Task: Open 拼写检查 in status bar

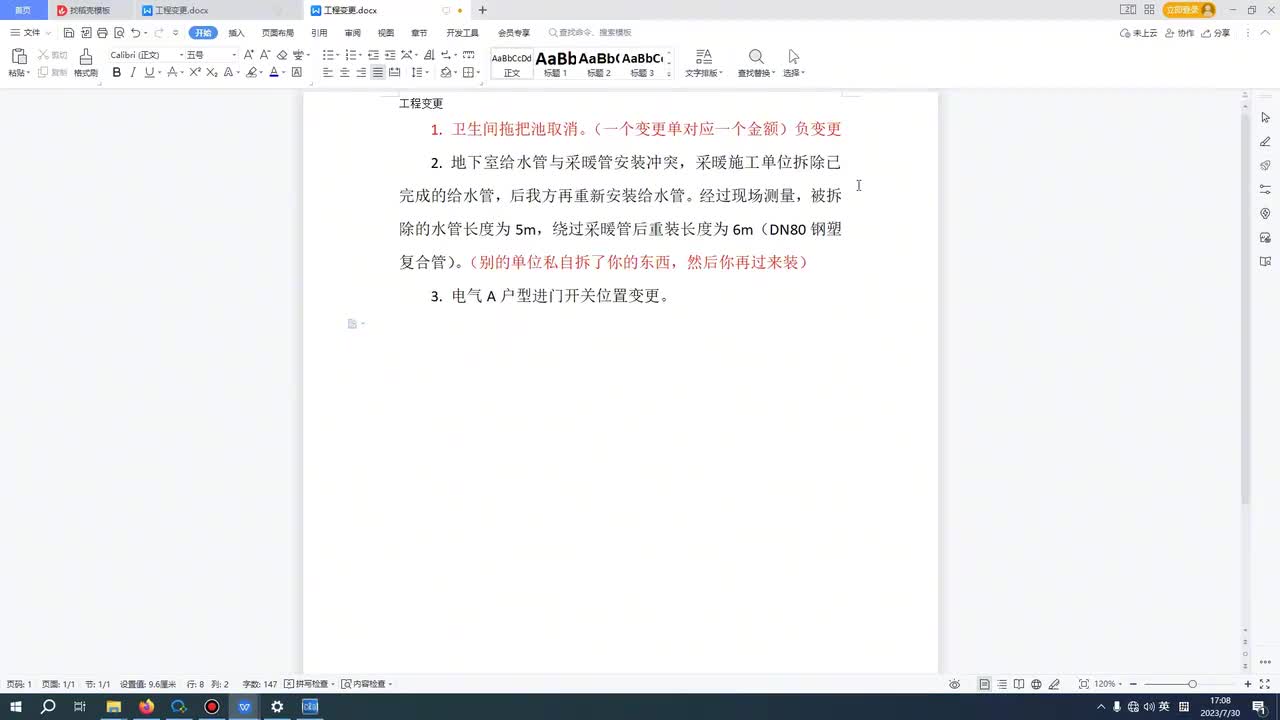Action: (310, 684)
